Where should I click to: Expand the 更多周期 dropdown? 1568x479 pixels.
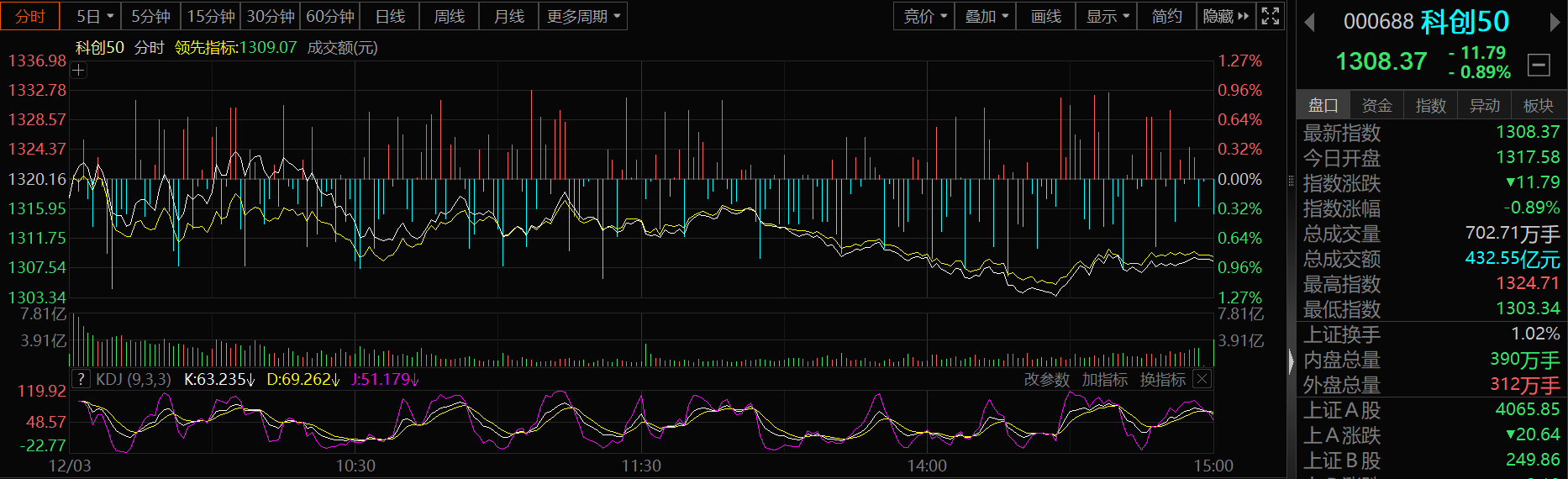click(582, 16)
